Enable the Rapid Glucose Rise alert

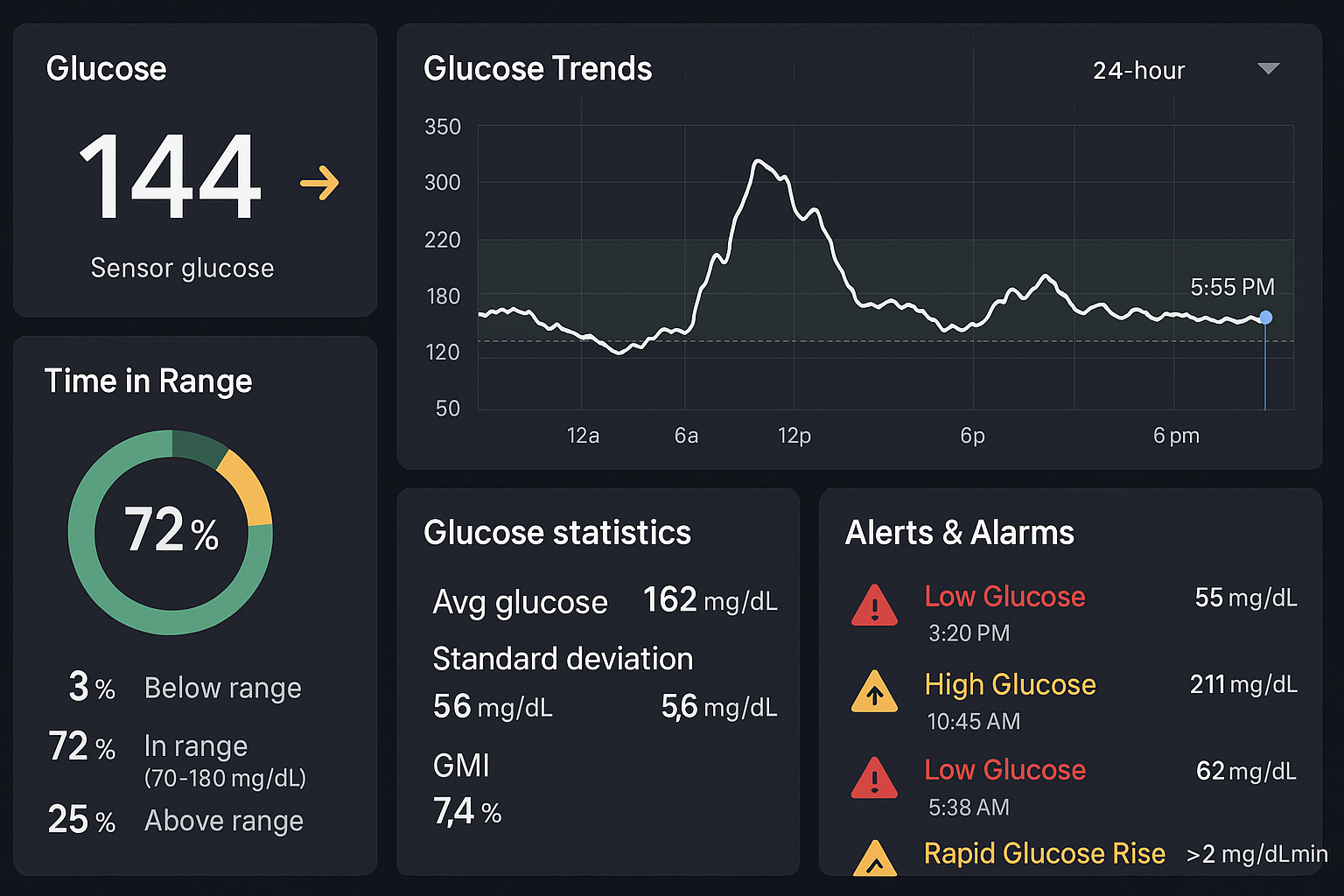pos(1044,853)
